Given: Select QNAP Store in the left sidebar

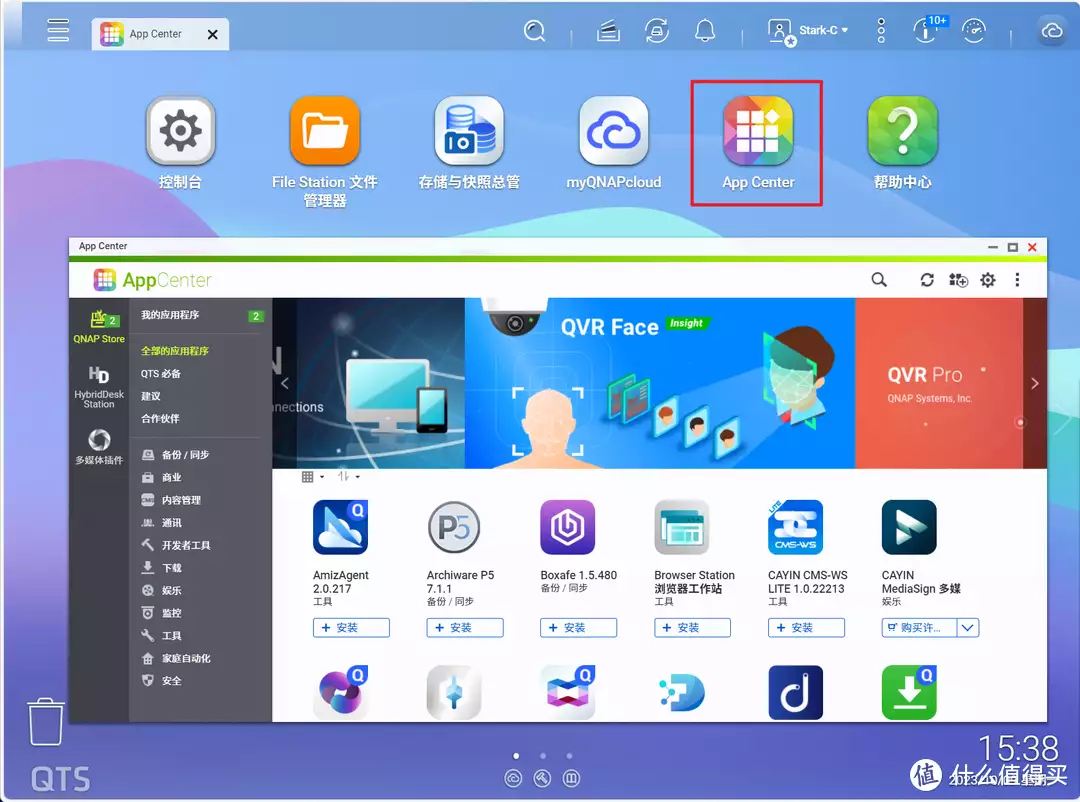Looking at the screenshot, I should click(99, 327).
